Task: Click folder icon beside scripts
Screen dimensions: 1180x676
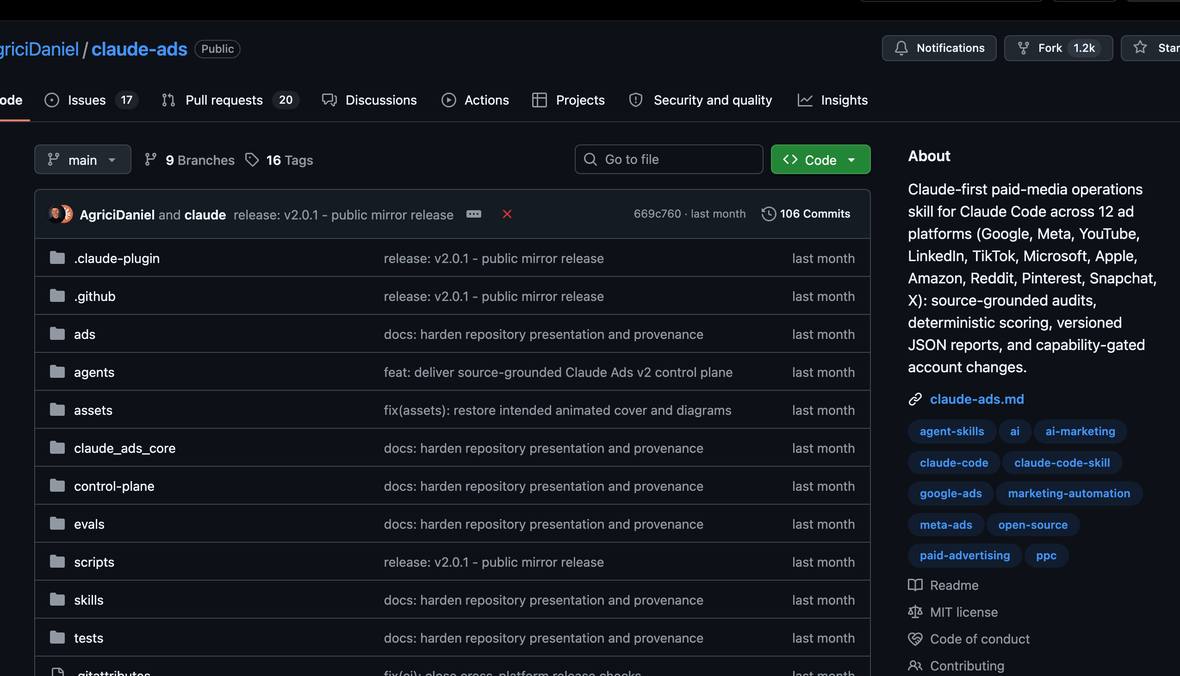Action: (x=57, y=562)
